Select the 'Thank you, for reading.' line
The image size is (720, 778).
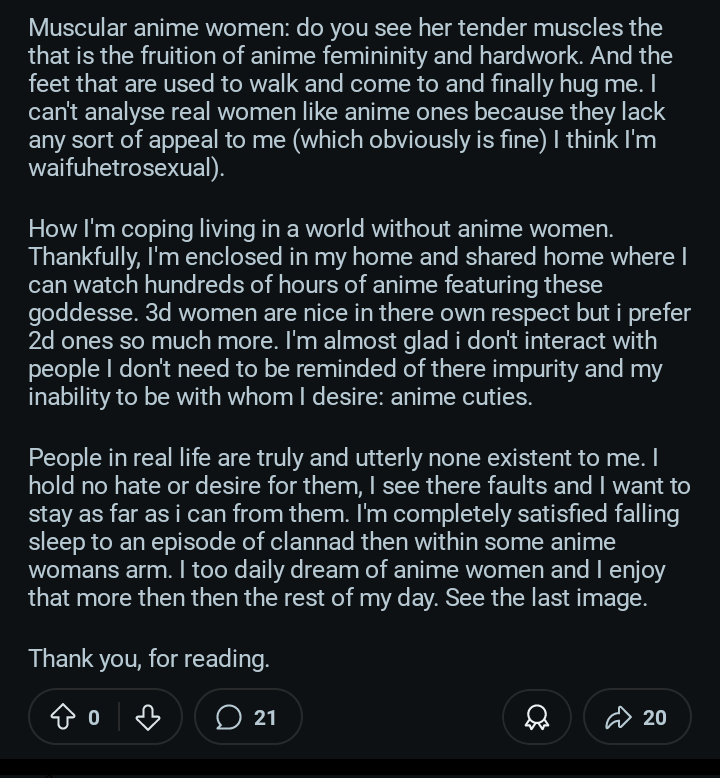(x=149, y=659)
